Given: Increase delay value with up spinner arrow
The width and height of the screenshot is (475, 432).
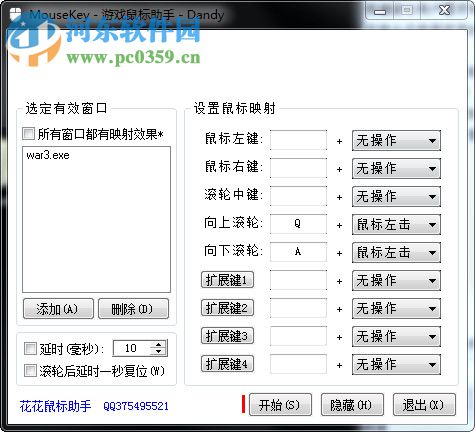Looking at the screenshot, I should pos(159,345).
